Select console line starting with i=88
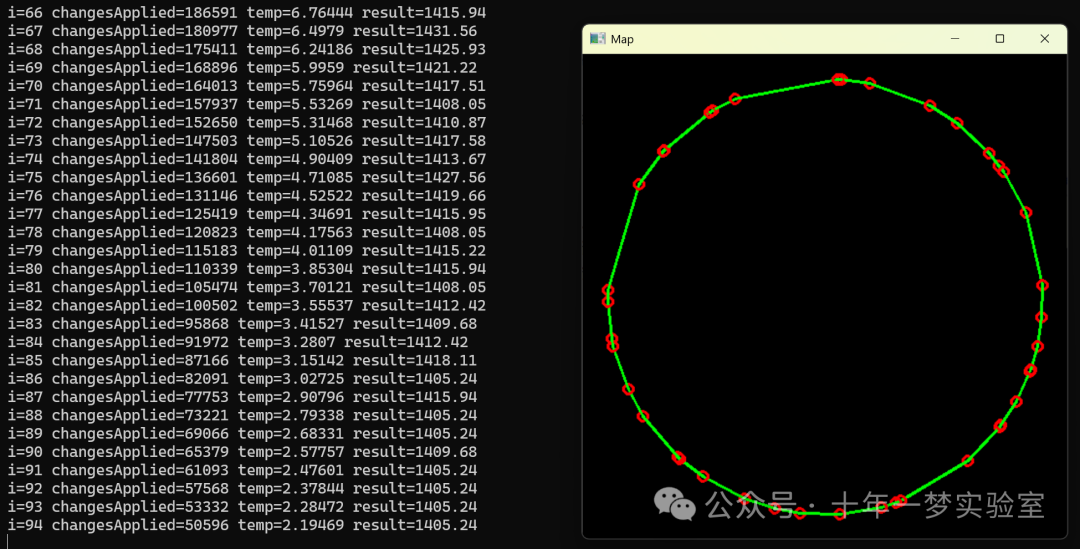Screen dimensions: 1080x549 [x=242, y=415]
